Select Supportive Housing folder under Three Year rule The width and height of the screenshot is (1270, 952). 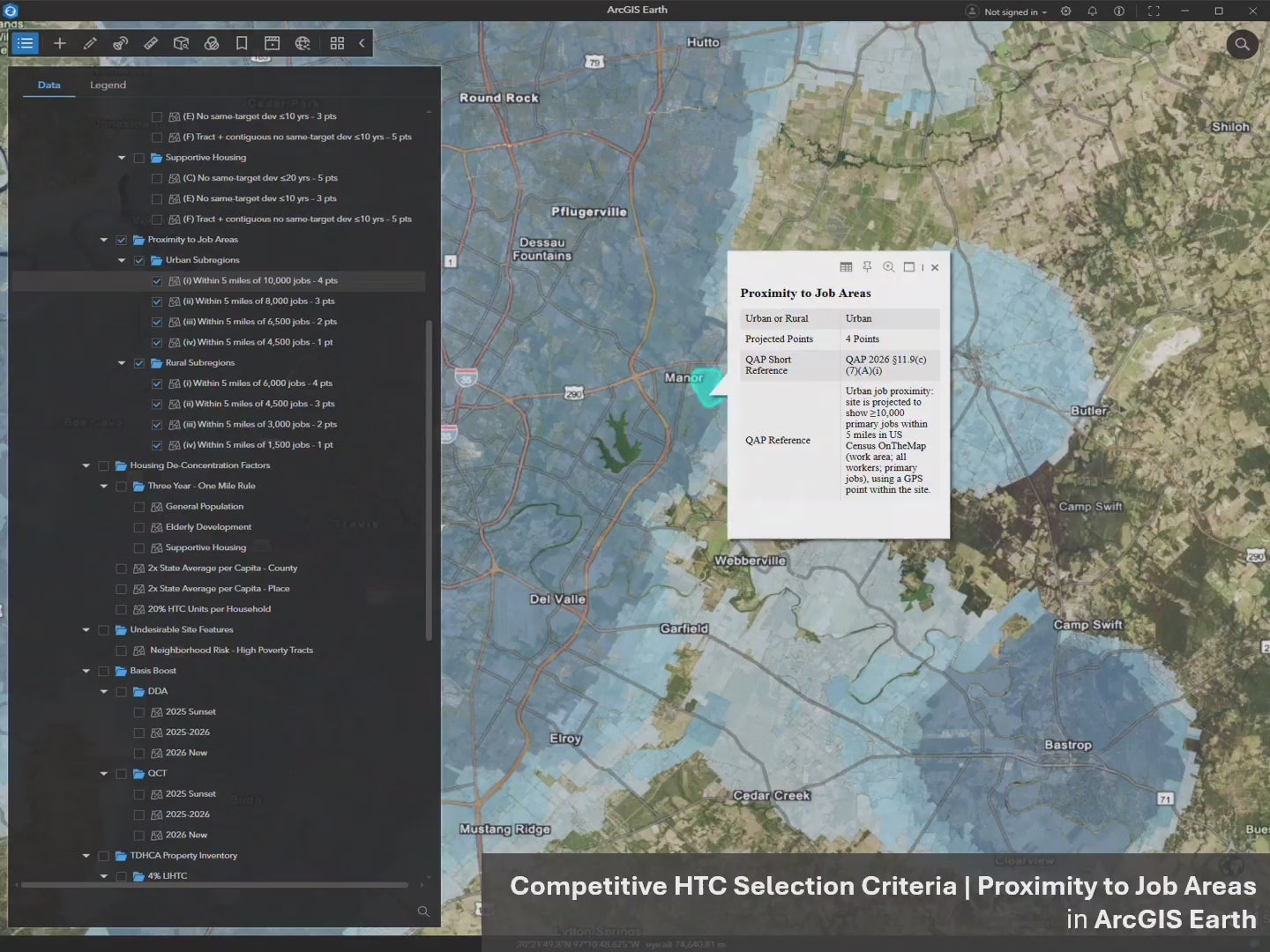coord(205,547)
